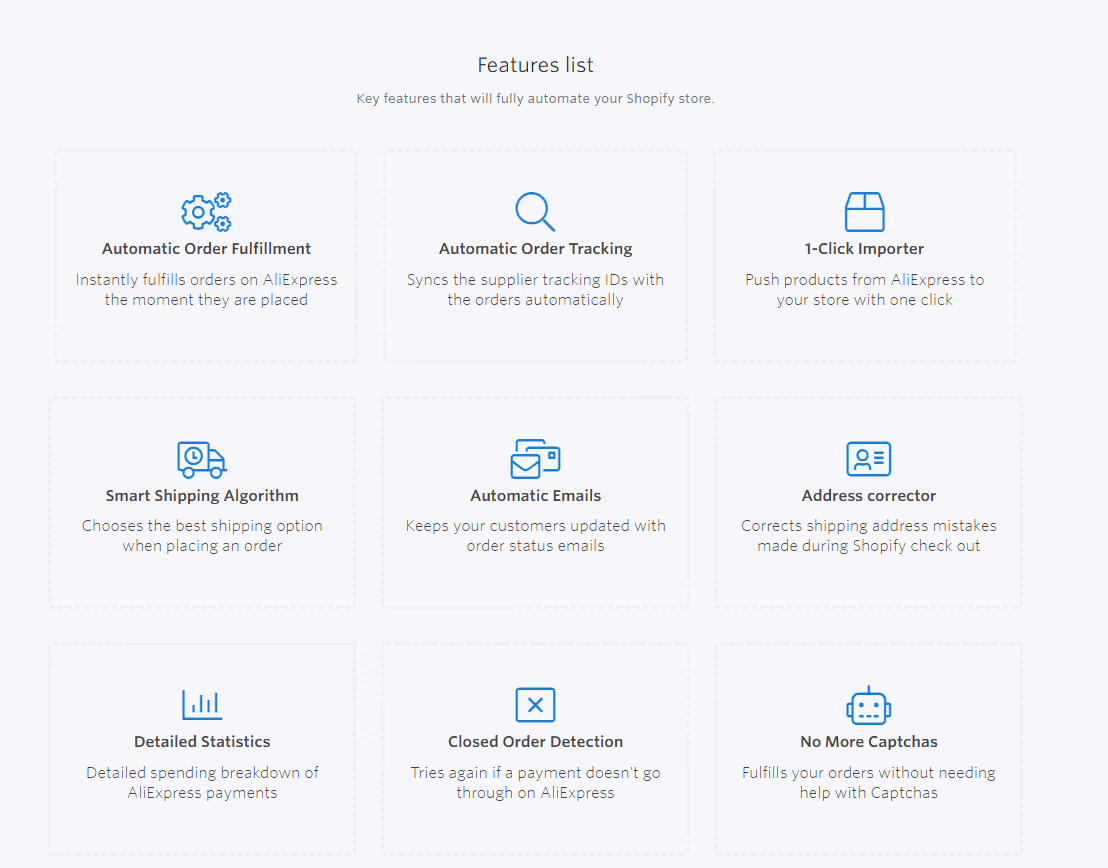Click the Automatic Order Fulfillment gears icon

[x=206, y=211]
